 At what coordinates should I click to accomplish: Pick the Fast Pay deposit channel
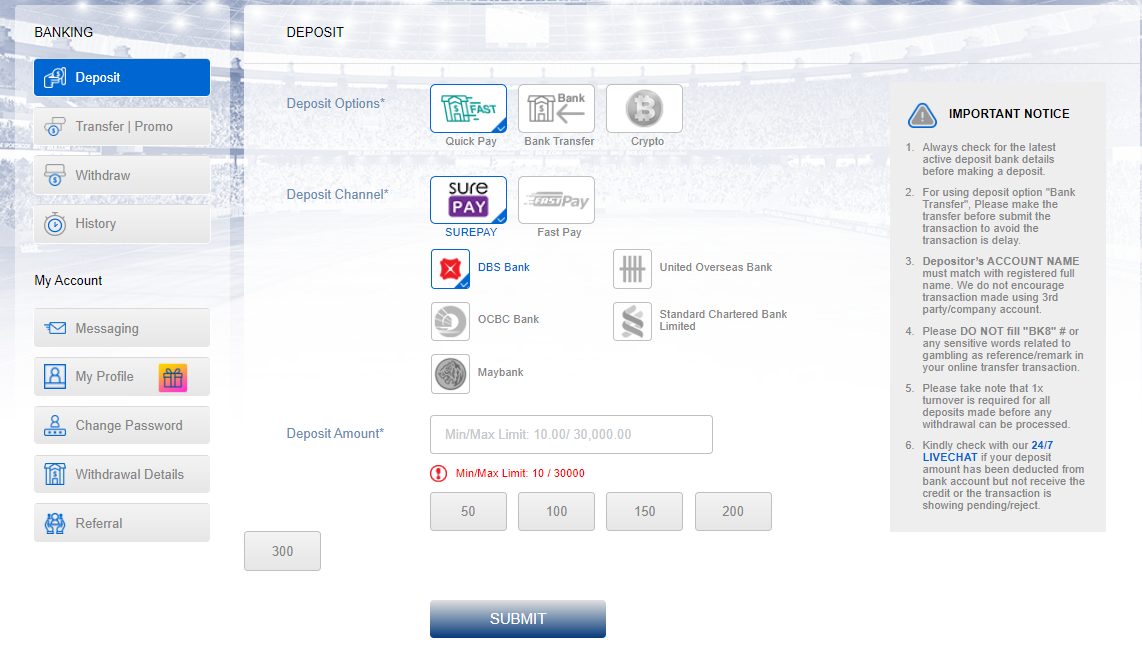coord(556,200)
